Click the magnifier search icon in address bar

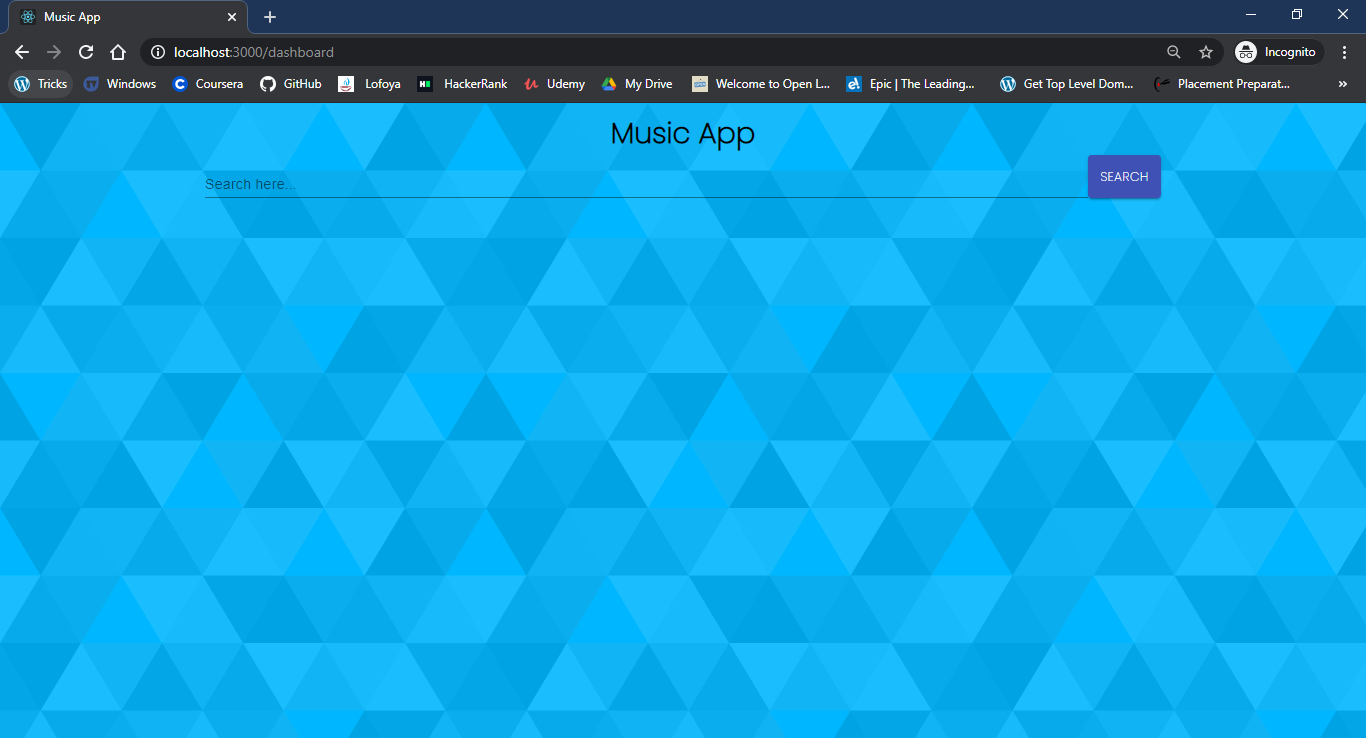point(1174,51)
